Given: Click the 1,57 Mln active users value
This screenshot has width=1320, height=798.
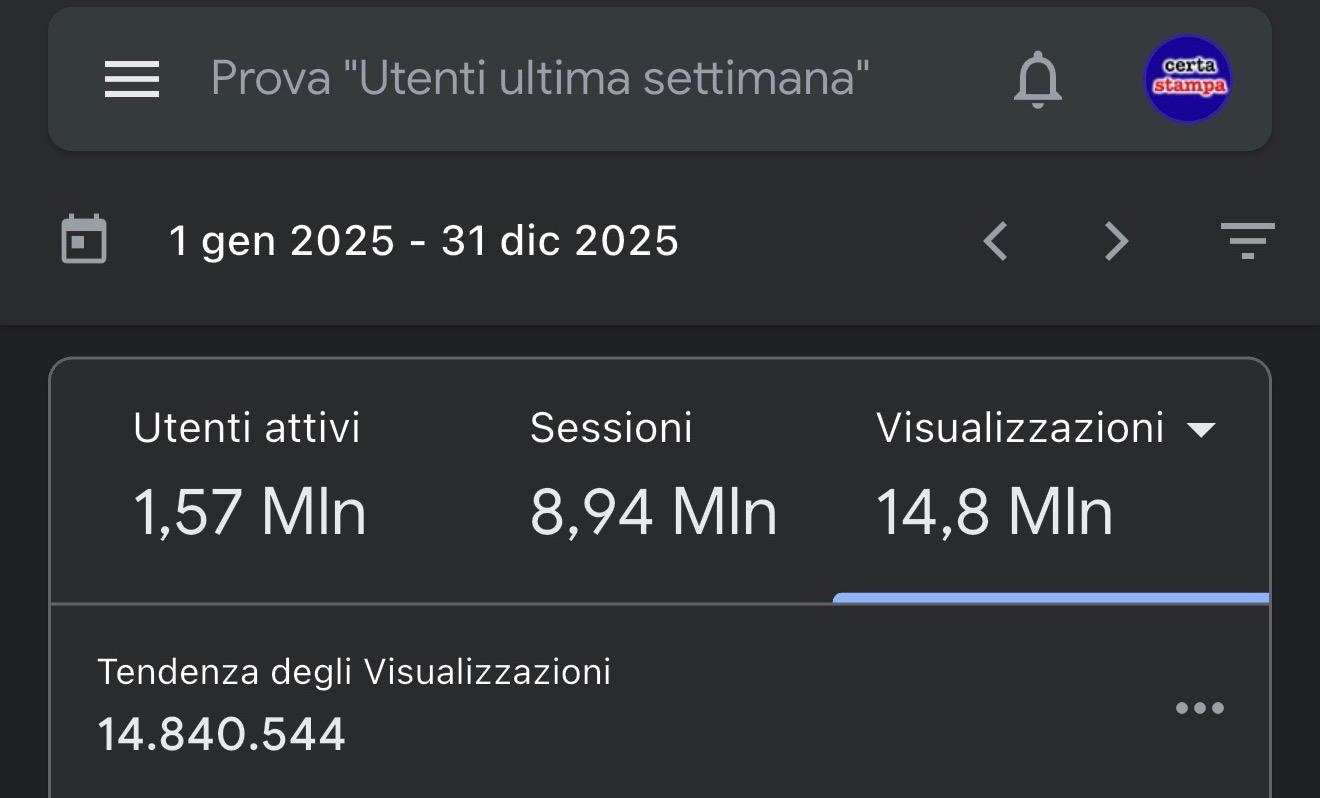Looking at the screenshot, I should click(250, 512).
